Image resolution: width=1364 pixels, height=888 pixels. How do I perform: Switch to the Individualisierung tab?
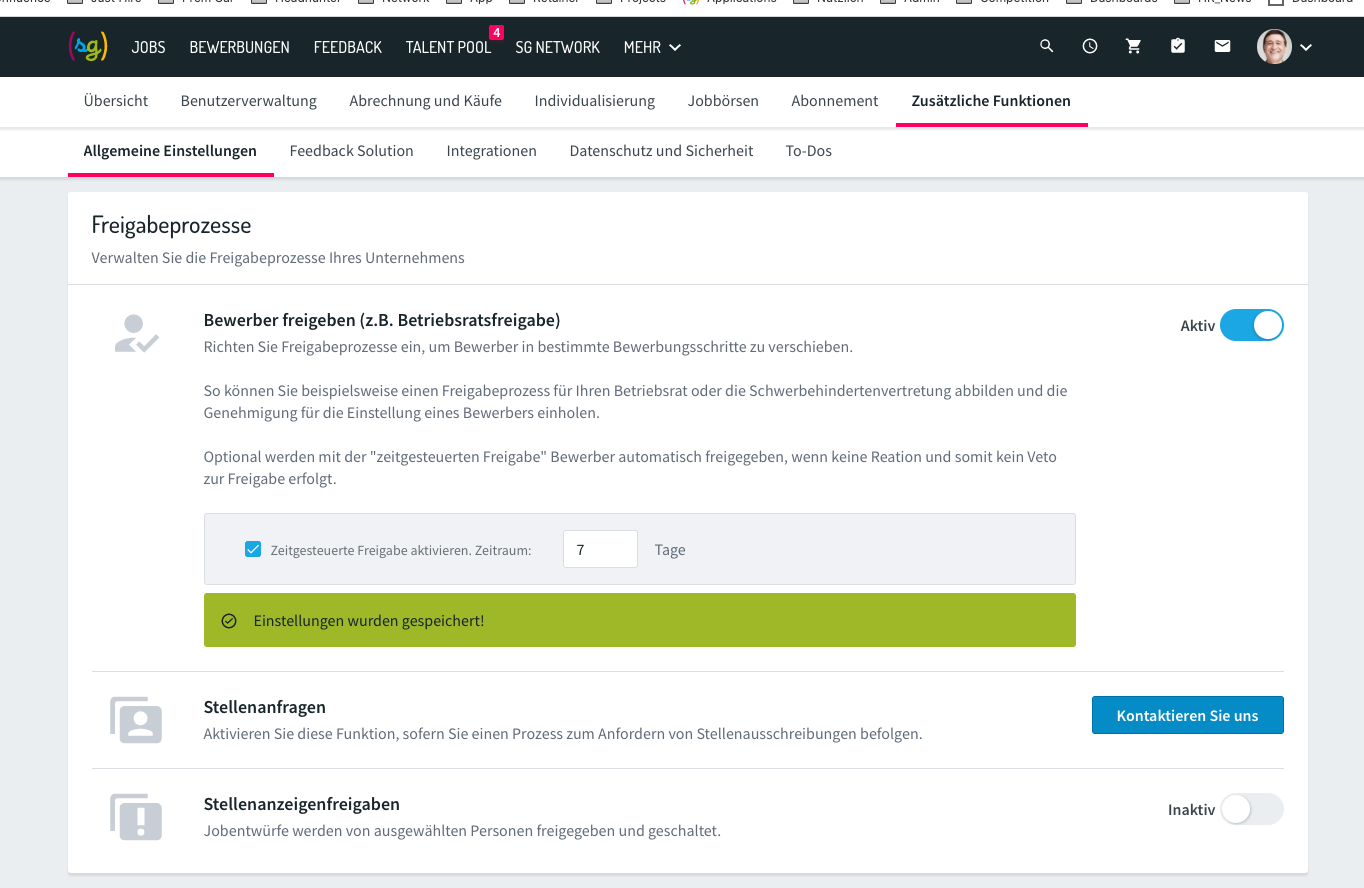(x=595, y=101)
